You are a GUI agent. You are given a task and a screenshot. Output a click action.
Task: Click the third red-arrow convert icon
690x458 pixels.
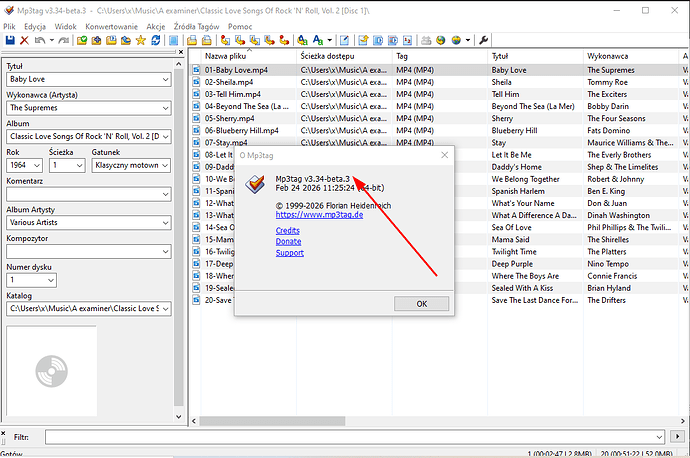click(x=255, y=40)
